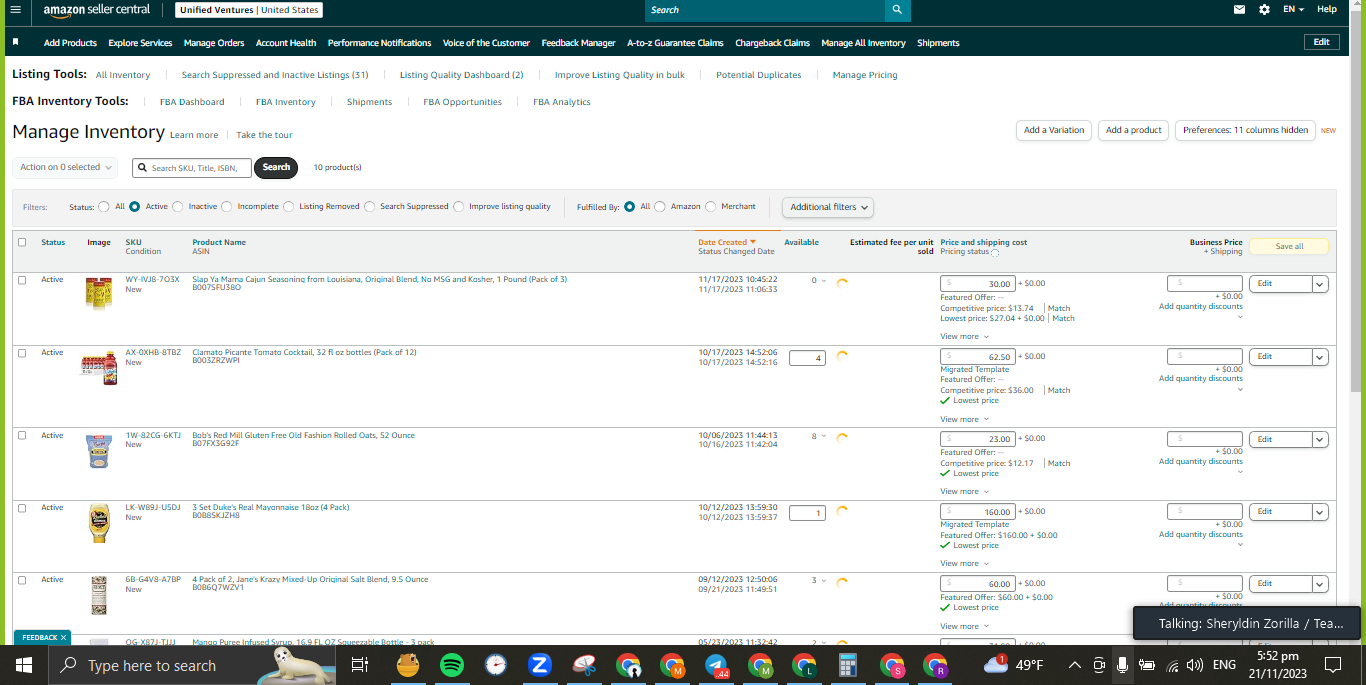
Task: Click the Duke's Mayonnaise product image
Action: click(99, 523)
